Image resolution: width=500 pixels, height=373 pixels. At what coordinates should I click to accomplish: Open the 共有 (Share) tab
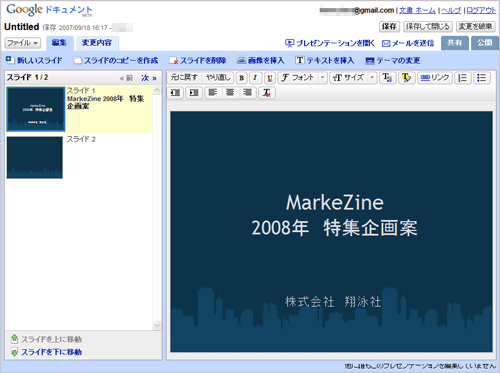coord(455,43)
